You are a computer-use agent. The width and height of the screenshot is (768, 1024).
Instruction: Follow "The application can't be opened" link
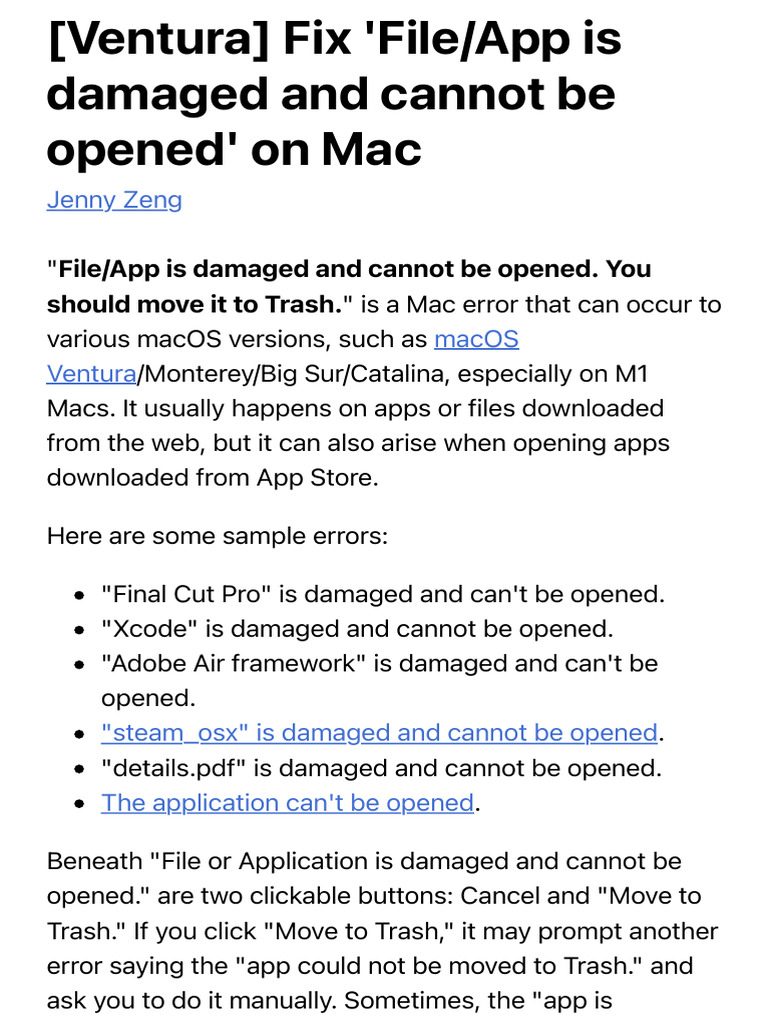pyautogui.click(x=287, y=803)
